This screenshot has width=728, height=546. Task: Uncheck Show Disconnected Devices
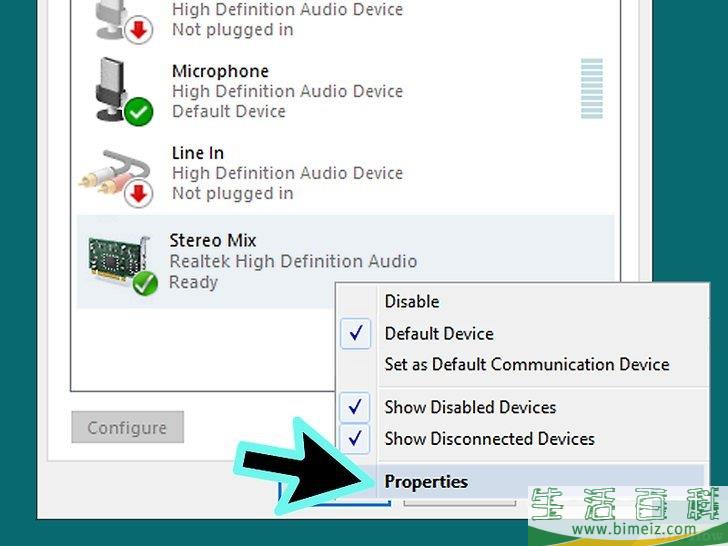pyautogui.click(x=356, y=439)
